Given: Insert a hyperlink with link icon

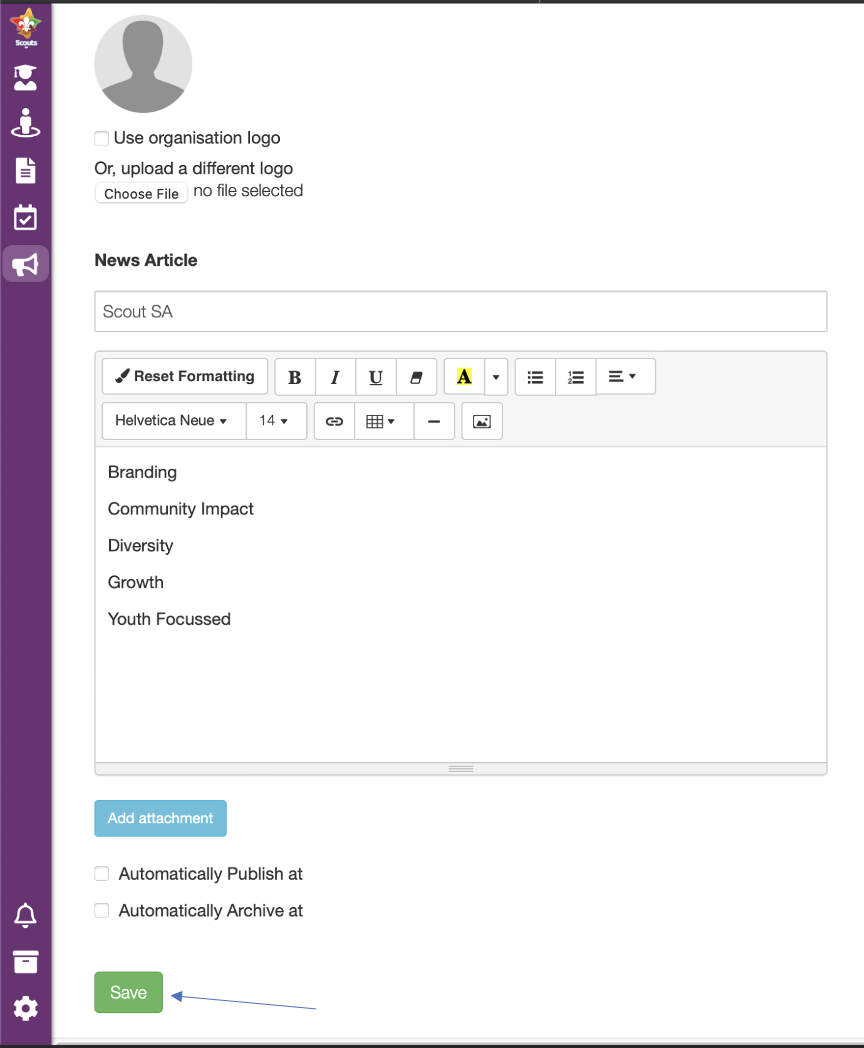Looking at the screenshot, I should (334, 421).
